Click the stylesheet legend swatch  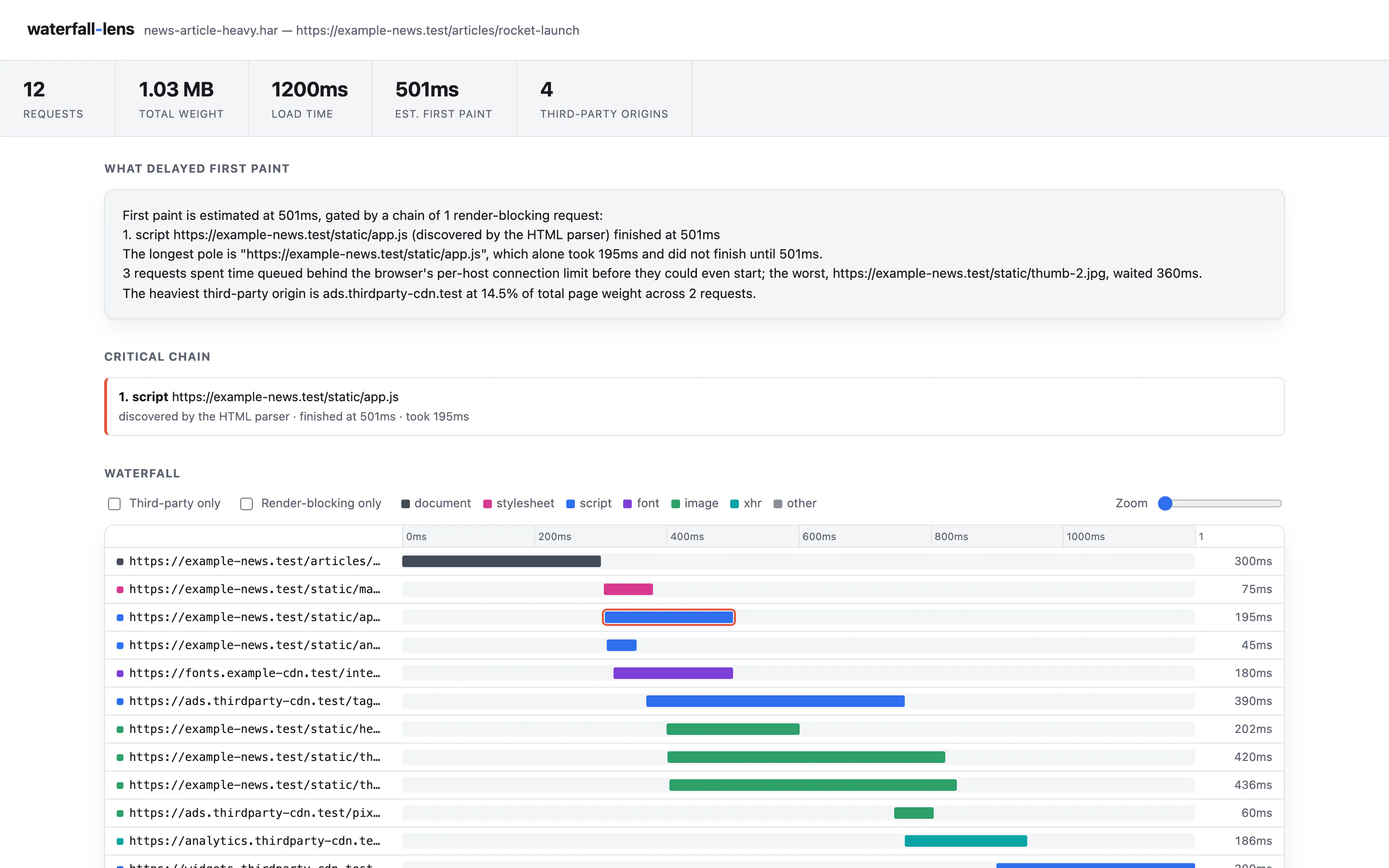coord(487,503)
